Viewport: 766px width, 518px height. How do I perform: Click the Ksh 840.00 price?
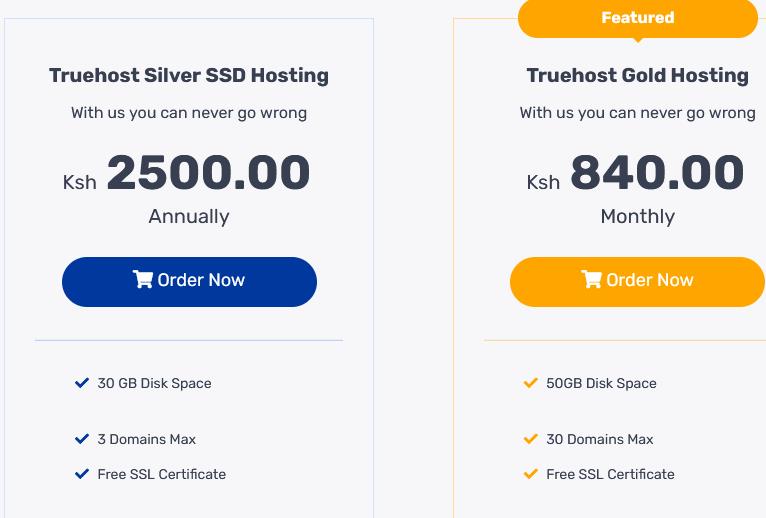(635, 173)
